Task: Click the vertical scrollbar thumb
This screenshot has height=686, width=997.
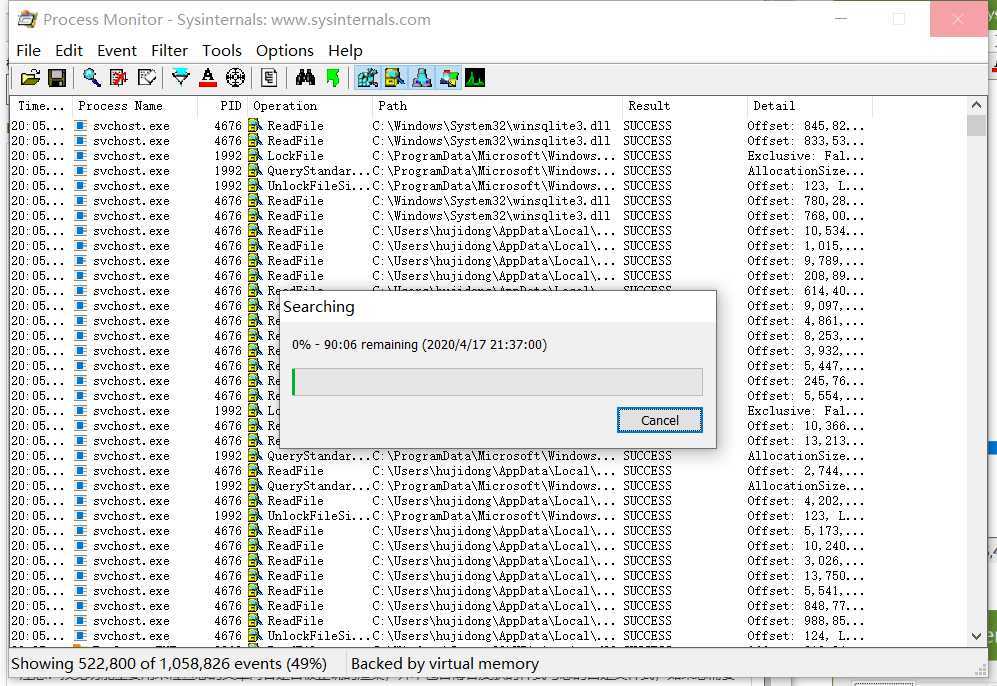Action: tap(977, 125)
